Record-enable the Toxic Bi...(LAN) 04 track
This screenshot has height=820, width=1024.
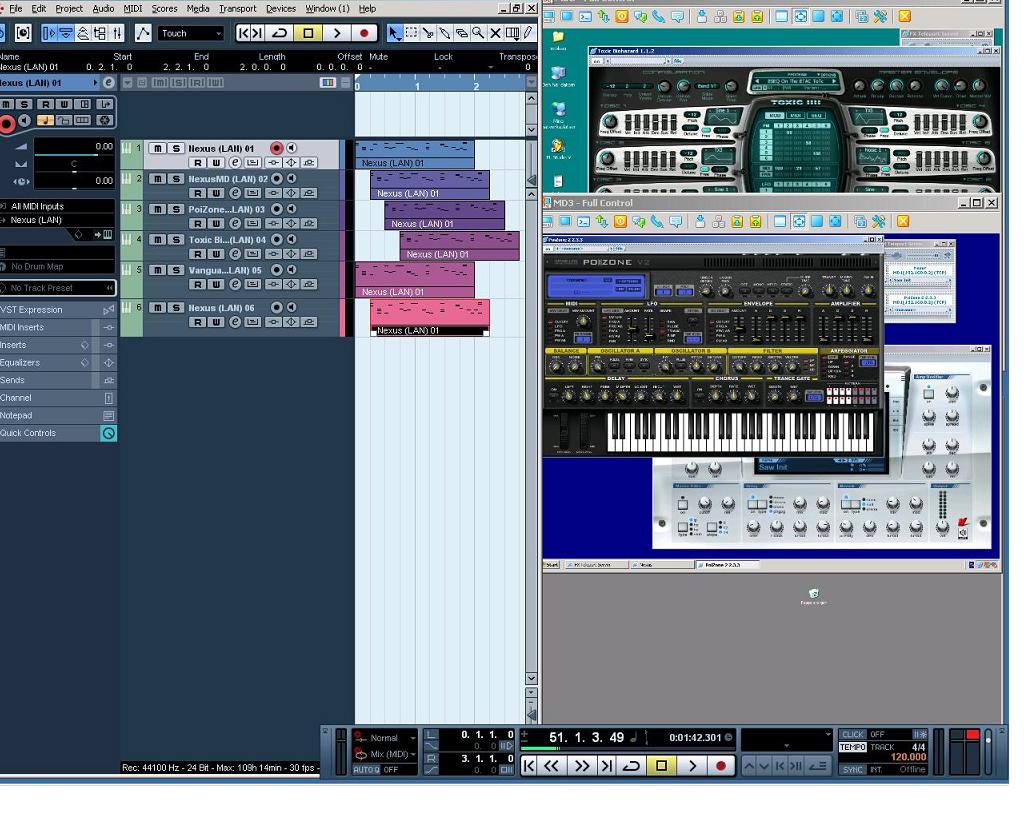coord(277,240)
